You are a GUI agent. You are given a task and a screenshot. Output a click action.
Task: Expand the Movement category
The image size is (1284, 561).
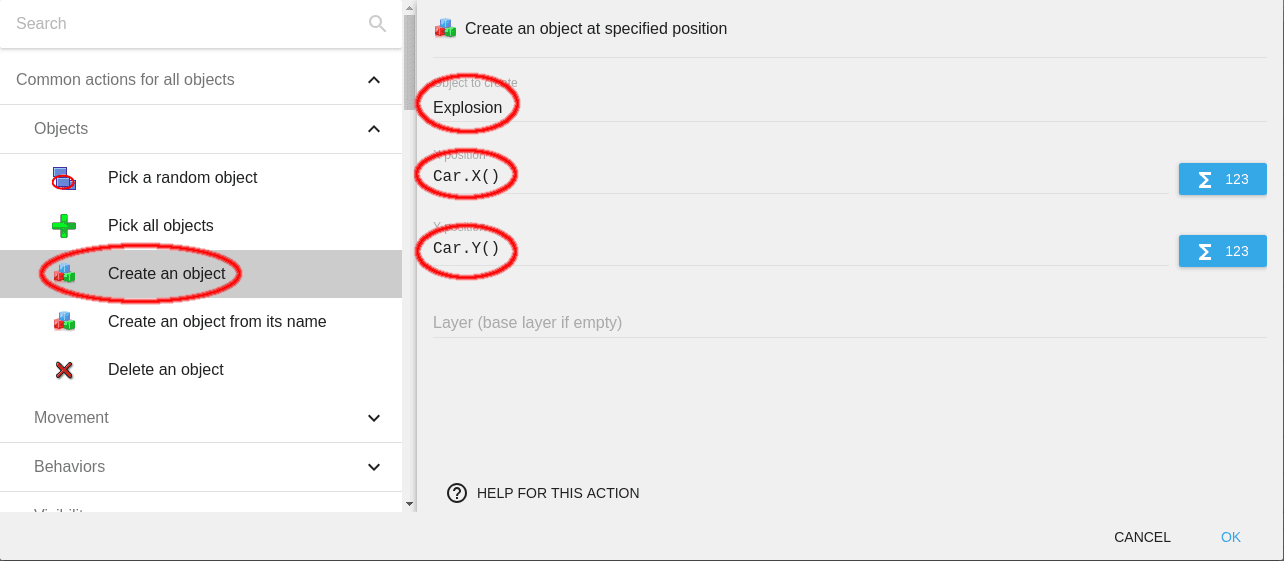[374, 418]
